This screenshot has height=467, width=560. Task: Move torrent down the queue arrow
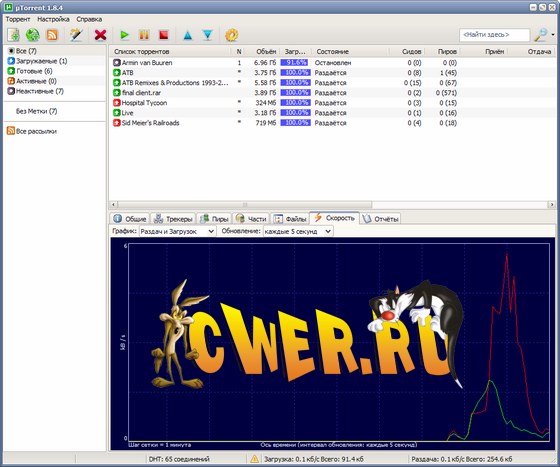click(207, 35)
